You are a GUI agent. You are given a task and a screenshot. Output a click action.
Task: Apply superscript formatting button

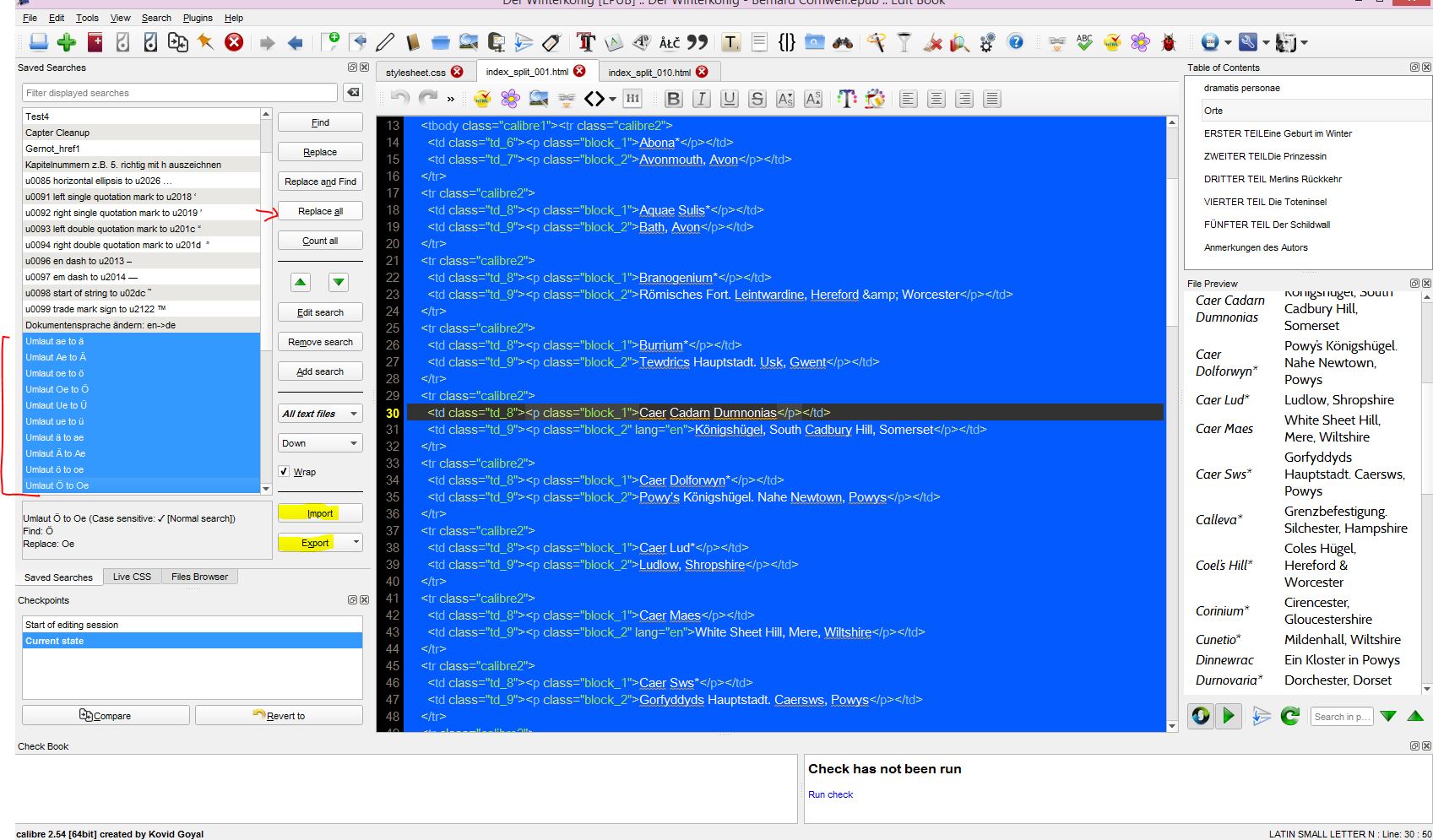tap(813, 99)
